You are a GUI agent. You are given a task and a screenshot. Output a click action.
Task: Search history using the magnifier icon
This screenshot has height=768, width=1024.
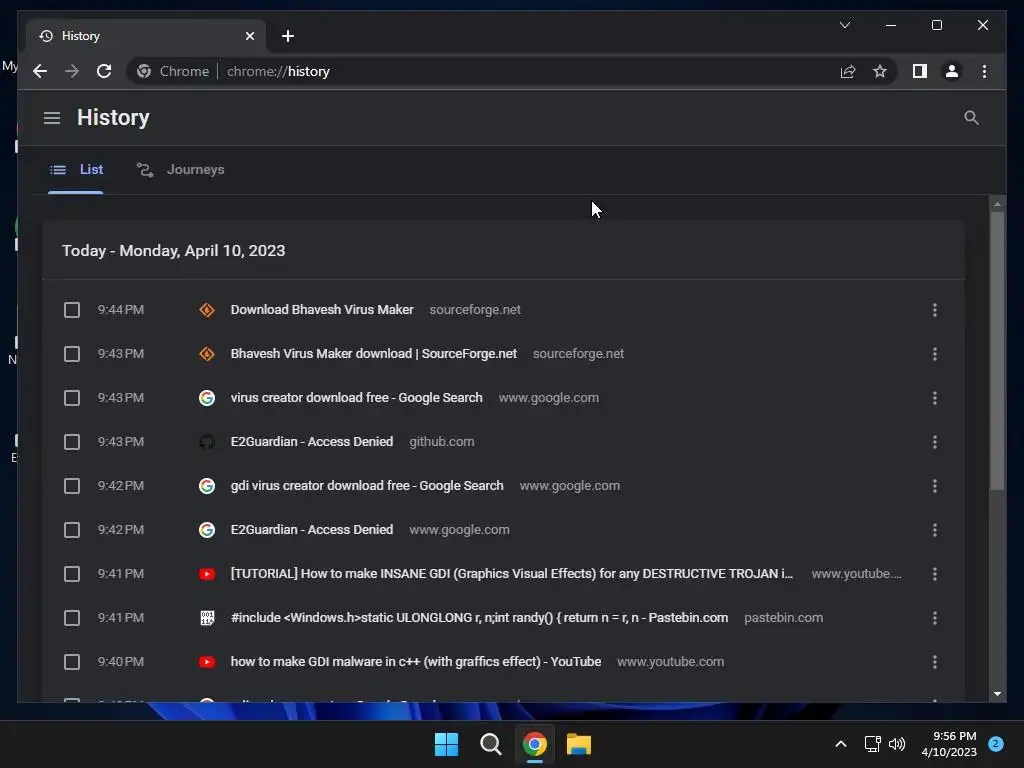[971, 118]
